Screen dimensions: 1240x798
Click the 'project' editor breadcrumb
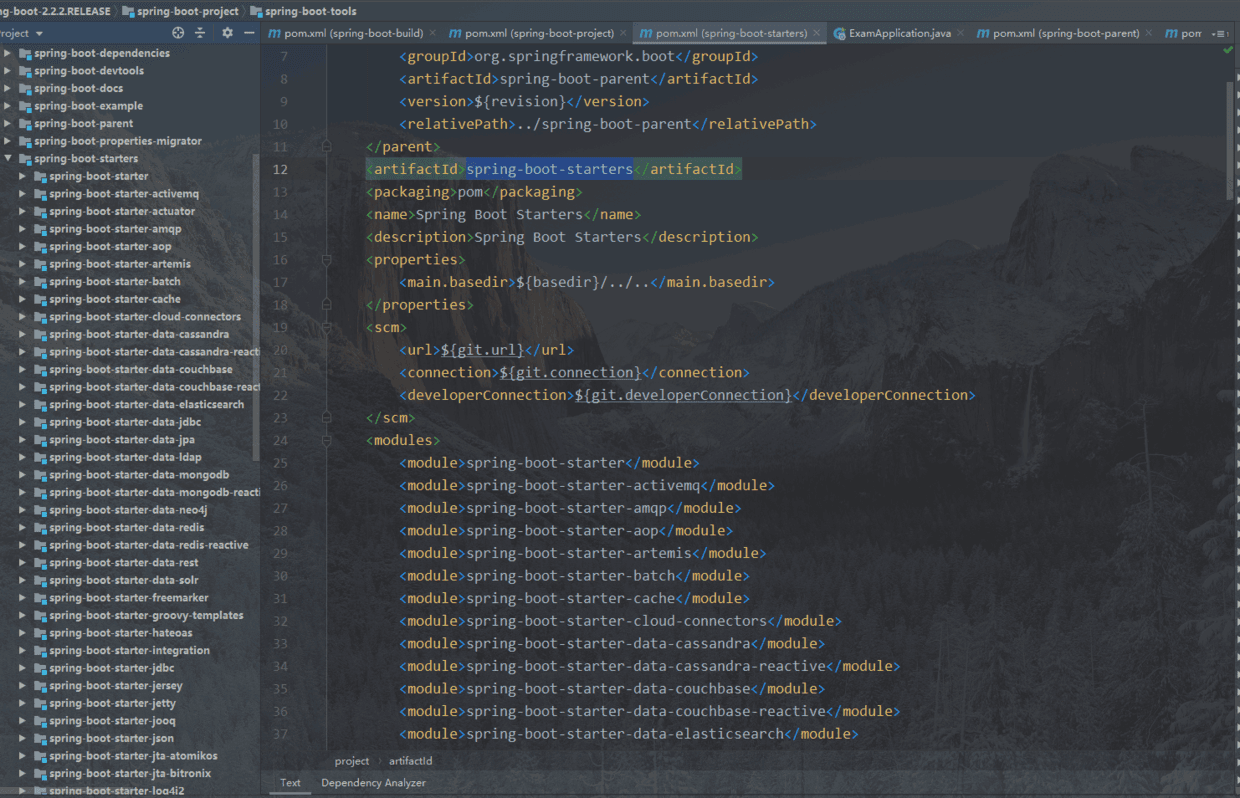(x=352, y=761)
